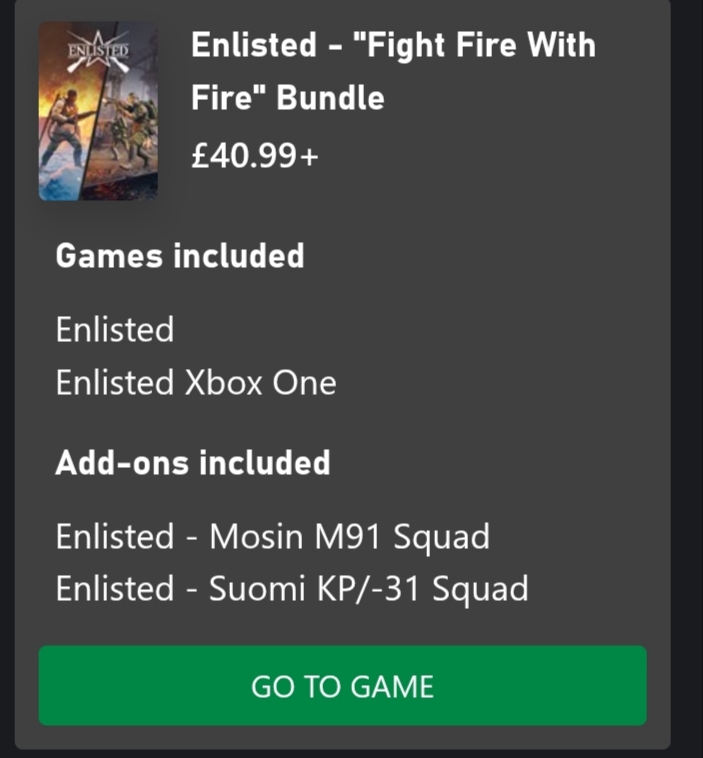
Task: Open the "Fight Fire With Fire" Bundle title
Action: coord(392,71)
